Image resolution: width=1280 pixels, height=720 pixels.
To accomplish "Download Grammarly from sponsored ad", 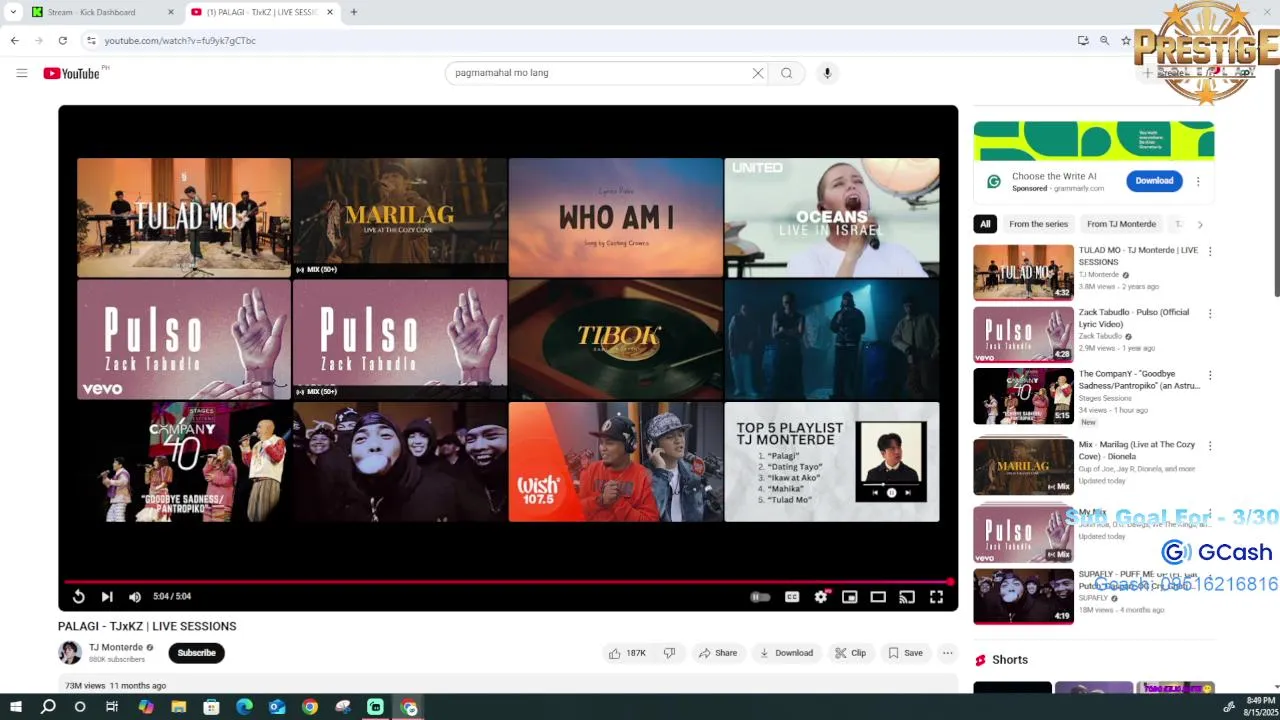I will tap(1154, 181).
